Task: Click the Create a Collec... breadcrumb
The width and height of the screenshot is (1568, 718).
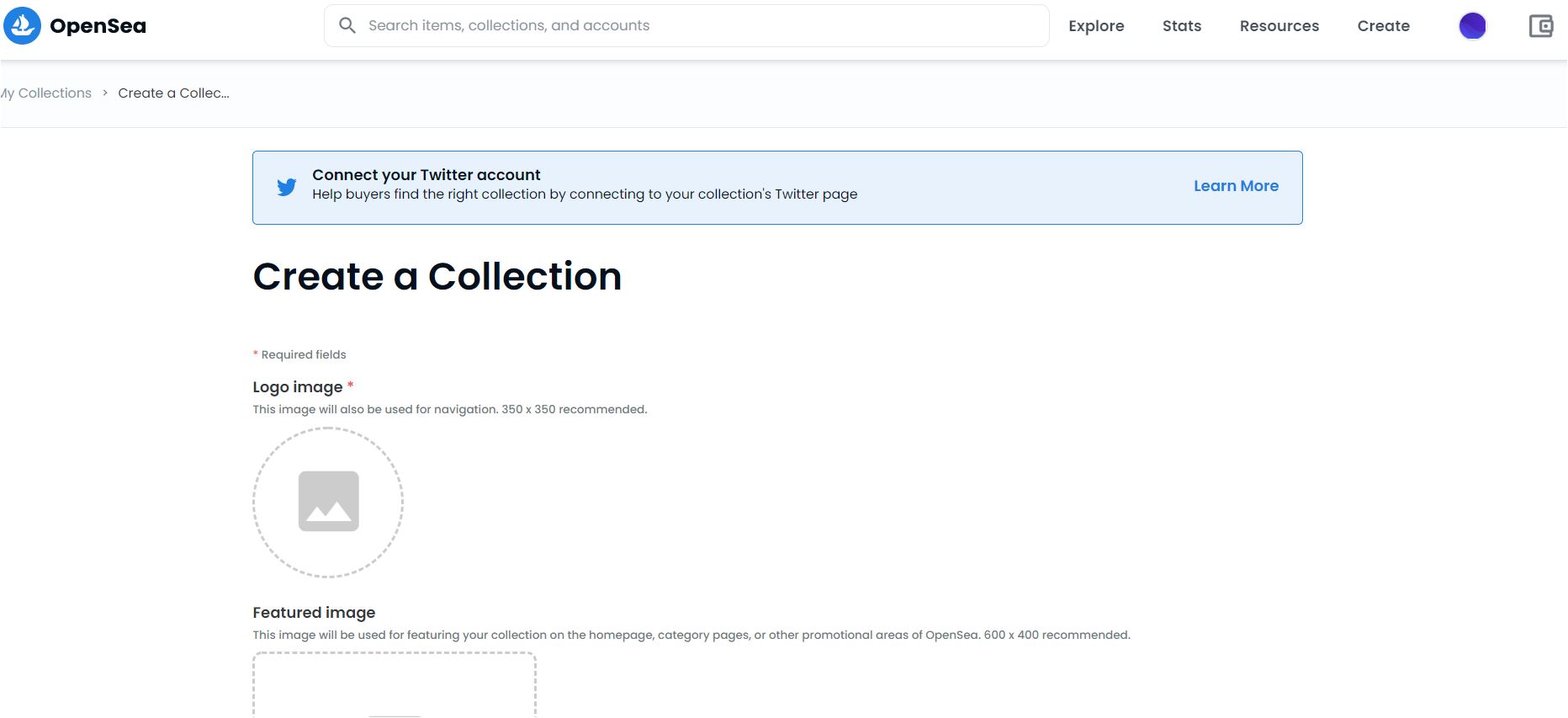Action: tap(173, 93)
